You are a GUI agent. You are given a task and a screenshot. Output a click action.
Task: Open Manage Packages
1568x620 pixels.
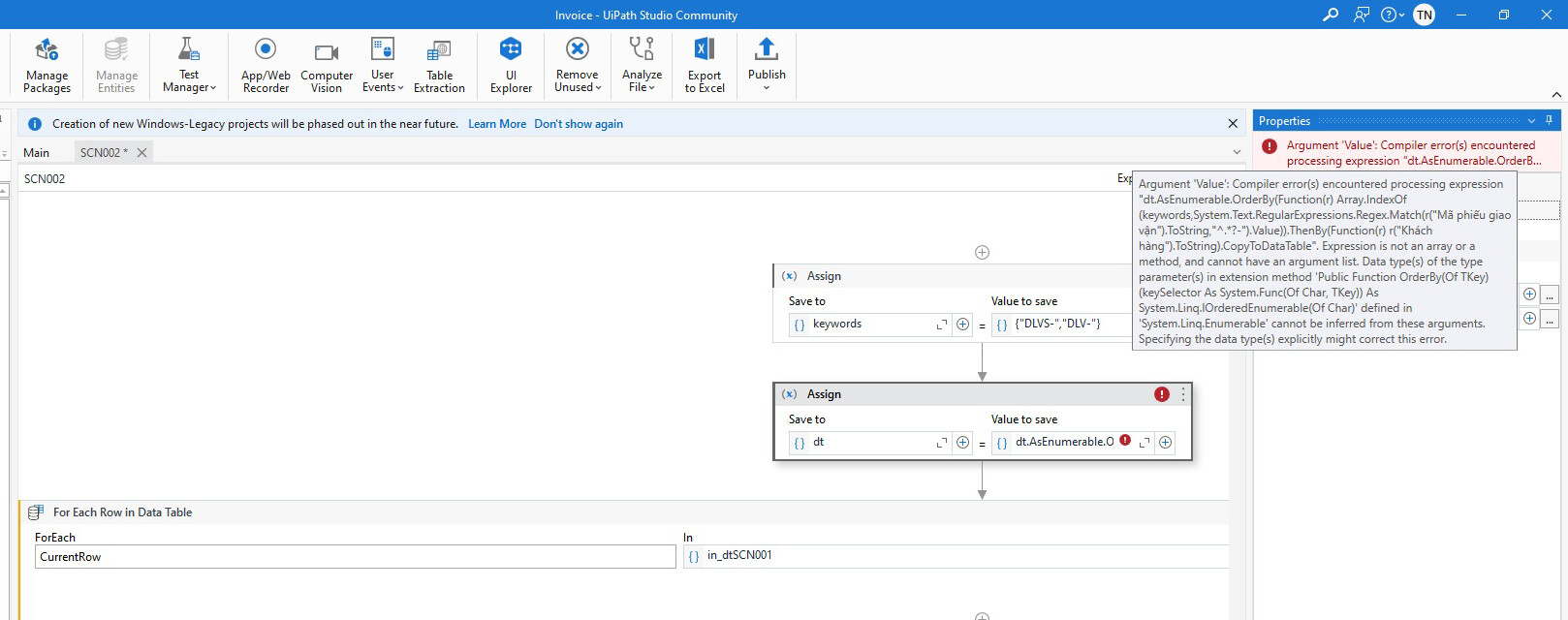[x=47, y=66]
